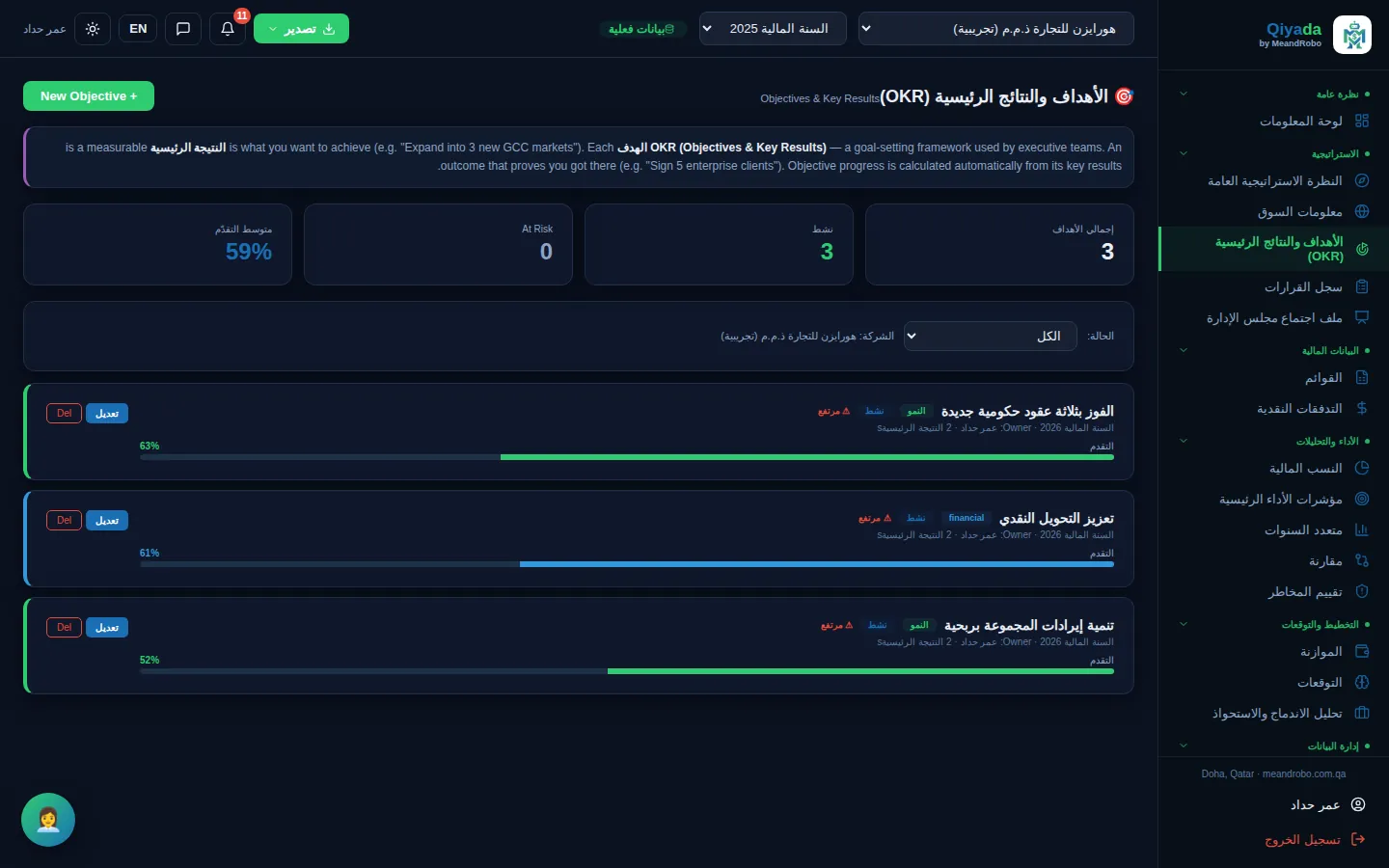1389x868 pixels.
Task: Collapse the التخطيط والتوقعات section chevron
Action: click(x=1184, y=624)
